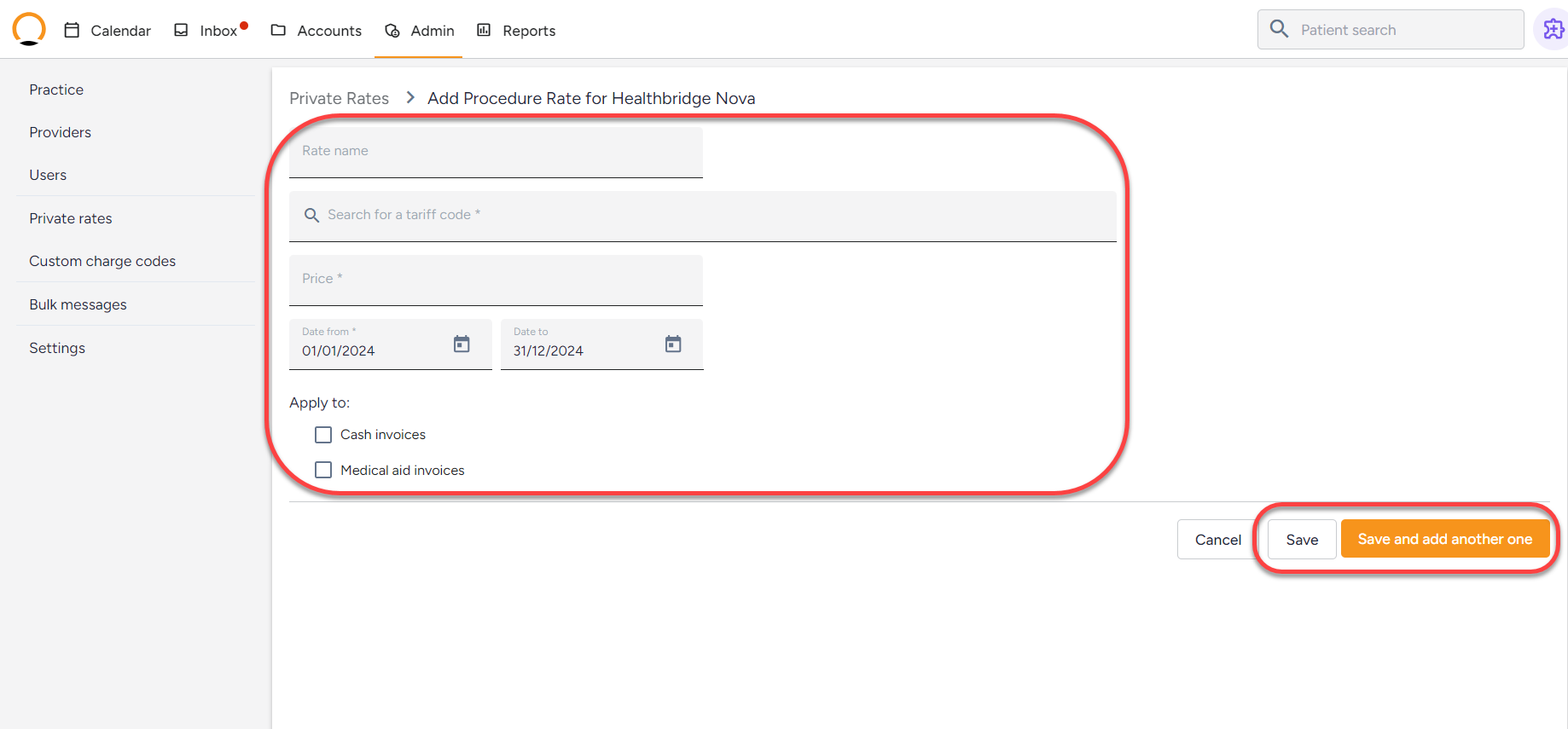Click the 'Add Procedure Rate for Healthbridge Nova' heading
The width and height of the screenshot is (1568, 729).
pyautogui.click(x=591, y=98)
